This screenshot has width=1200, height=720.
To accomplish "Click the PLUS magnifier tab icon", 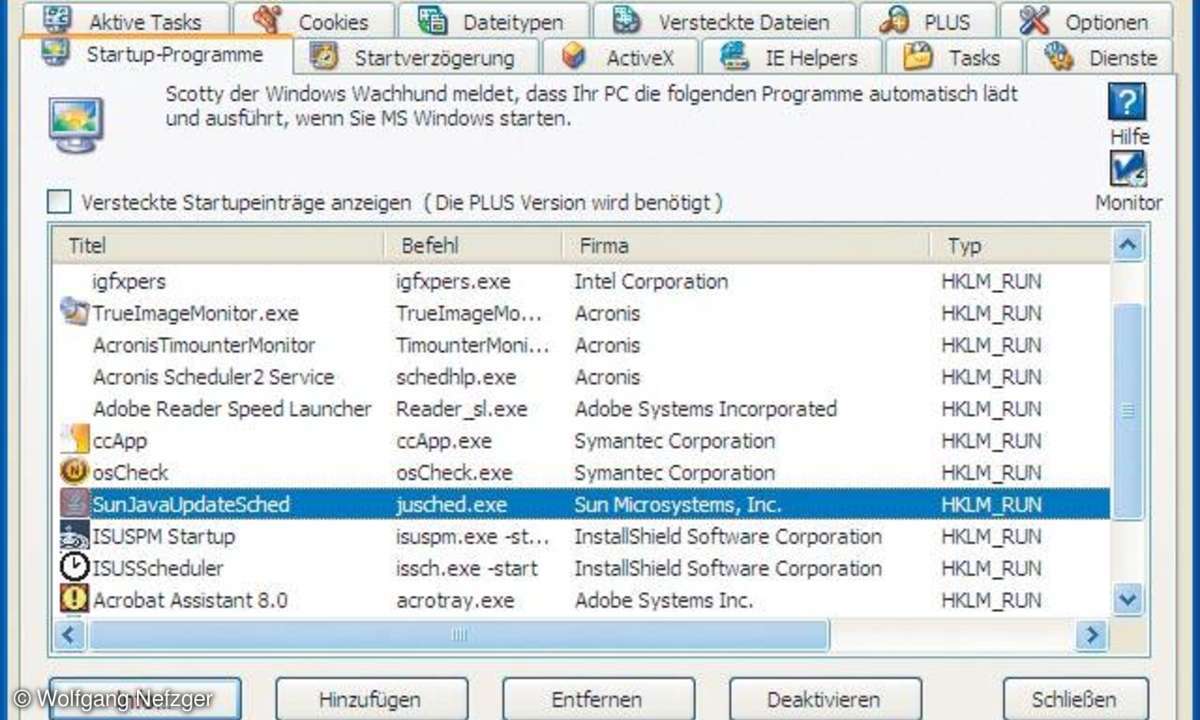I will pyautogui.click(x=894, y=20).
